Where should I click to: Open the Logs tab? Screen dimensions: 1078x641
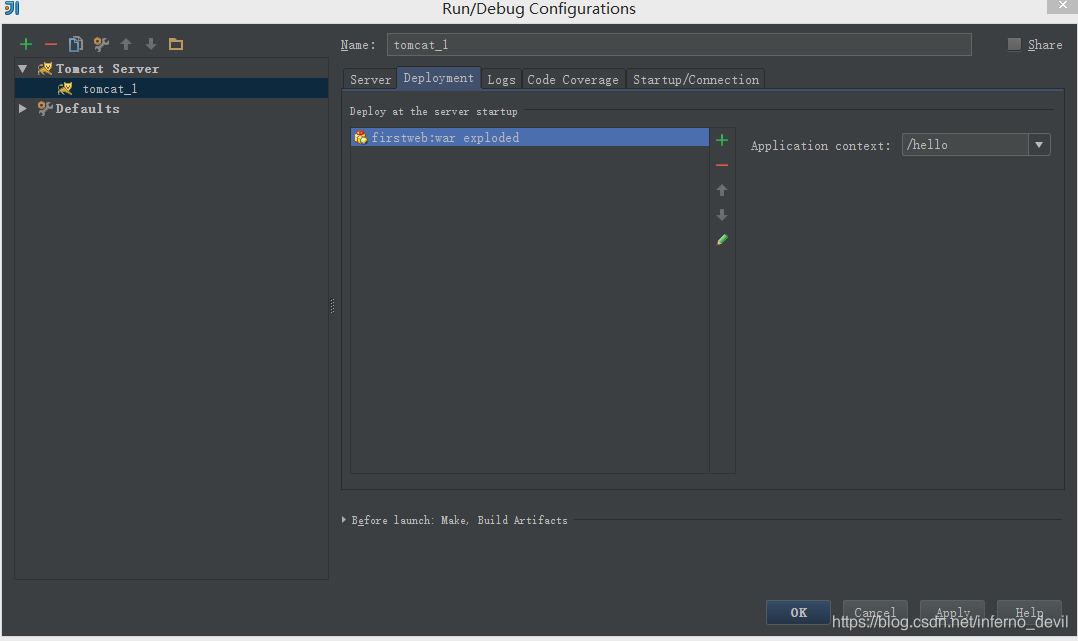point(501,79)
